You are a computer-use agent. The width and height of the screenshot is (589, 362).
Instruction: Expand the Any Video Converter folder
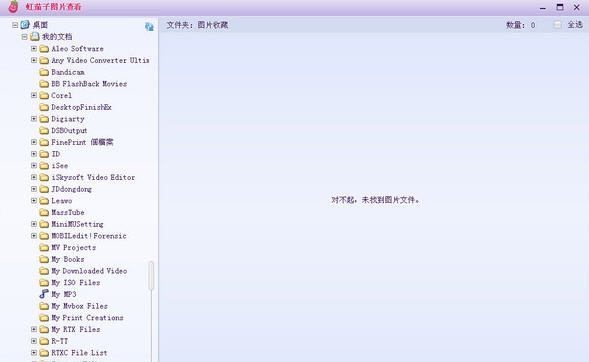(34, 60)
